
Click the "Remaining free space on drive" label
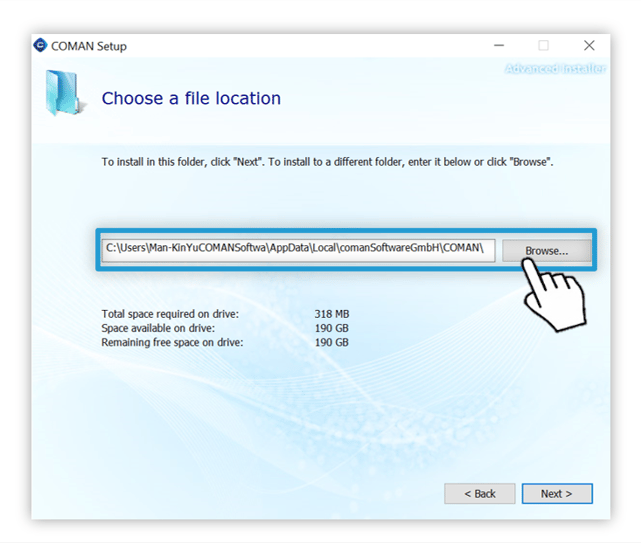point(171,342)
